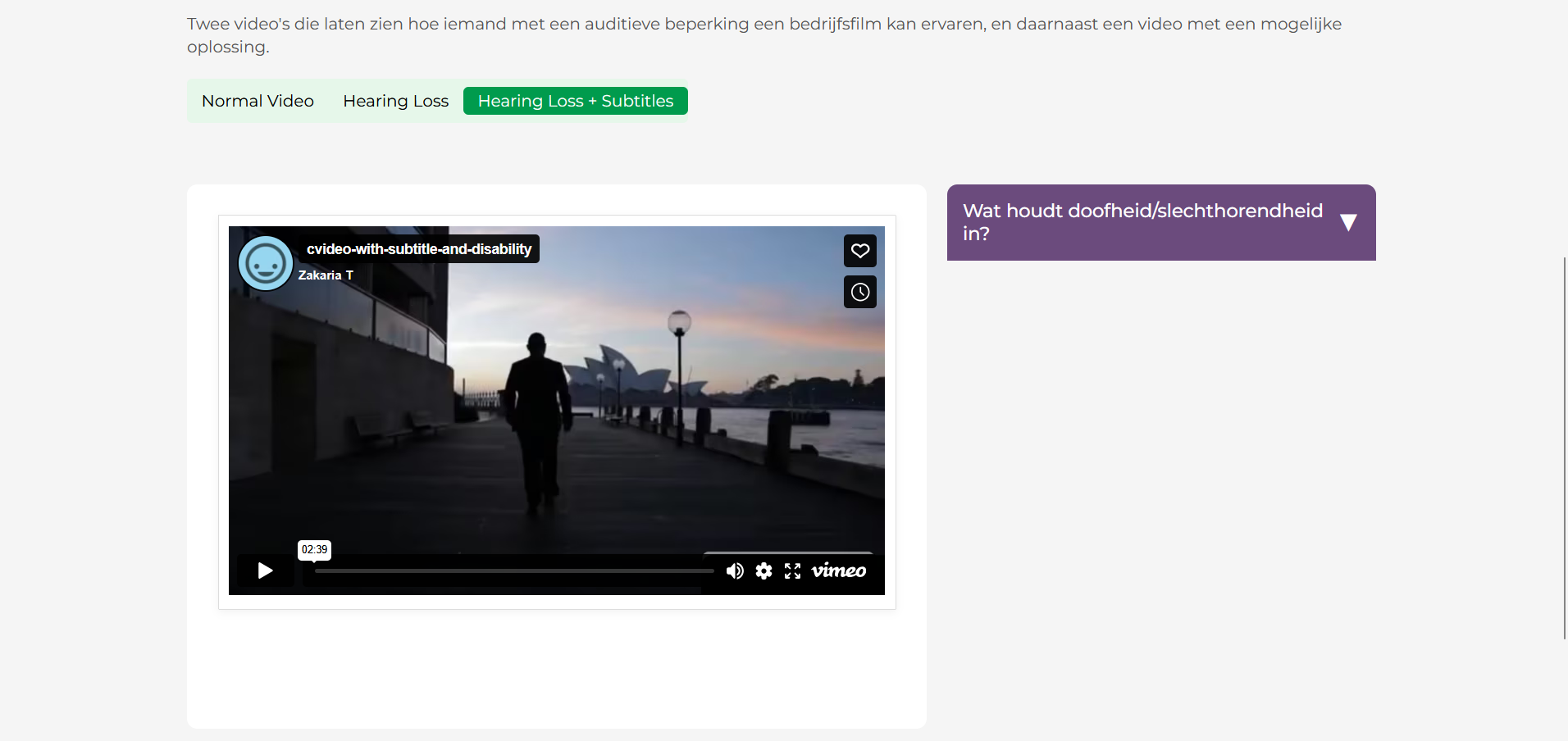Screen dimensions: 1568x741
Task: Add video to Watch Later with clock icon
Action: point(859,292)
